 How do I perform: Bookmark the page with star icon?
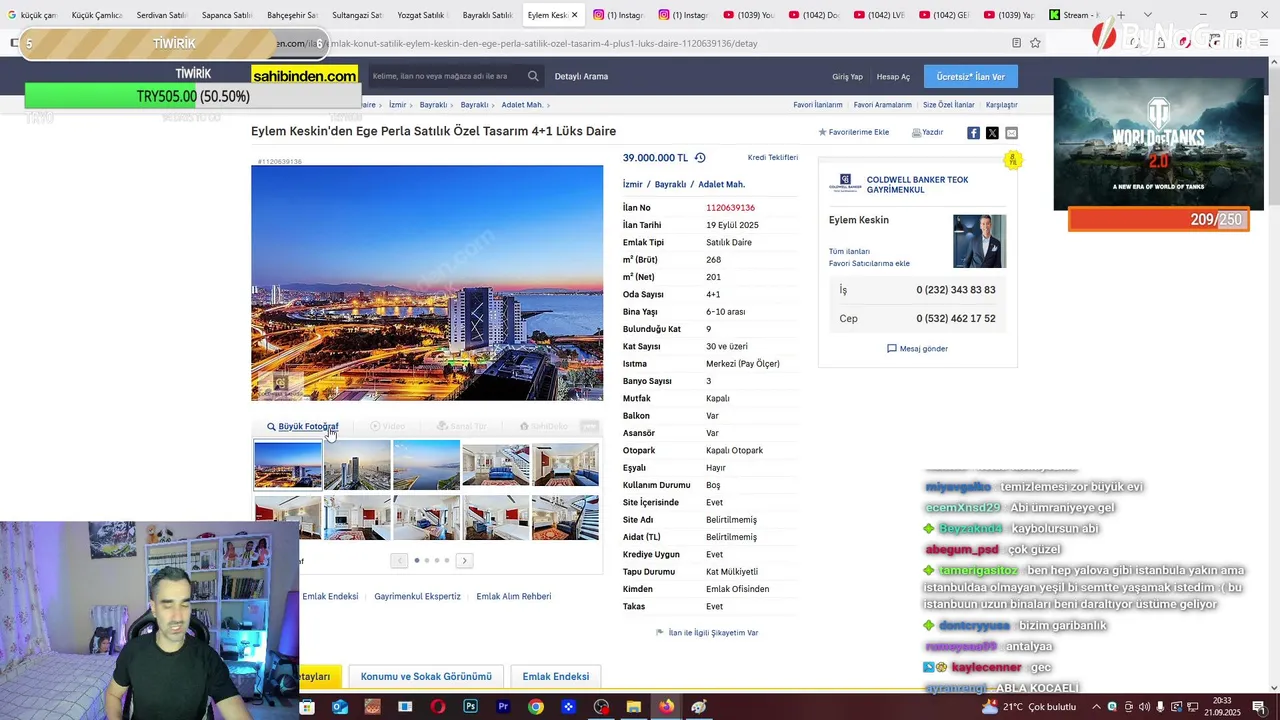(x=1035, y=43)
